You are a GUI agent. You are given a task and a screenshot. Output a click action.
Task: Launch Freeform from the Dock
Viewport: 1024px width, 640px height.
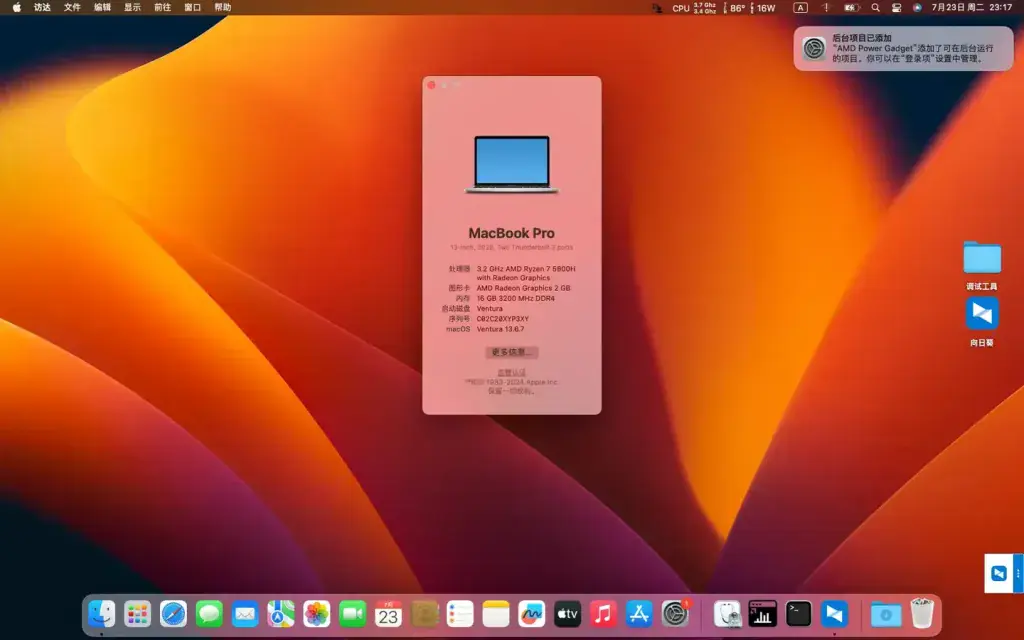tap(532, 614)
